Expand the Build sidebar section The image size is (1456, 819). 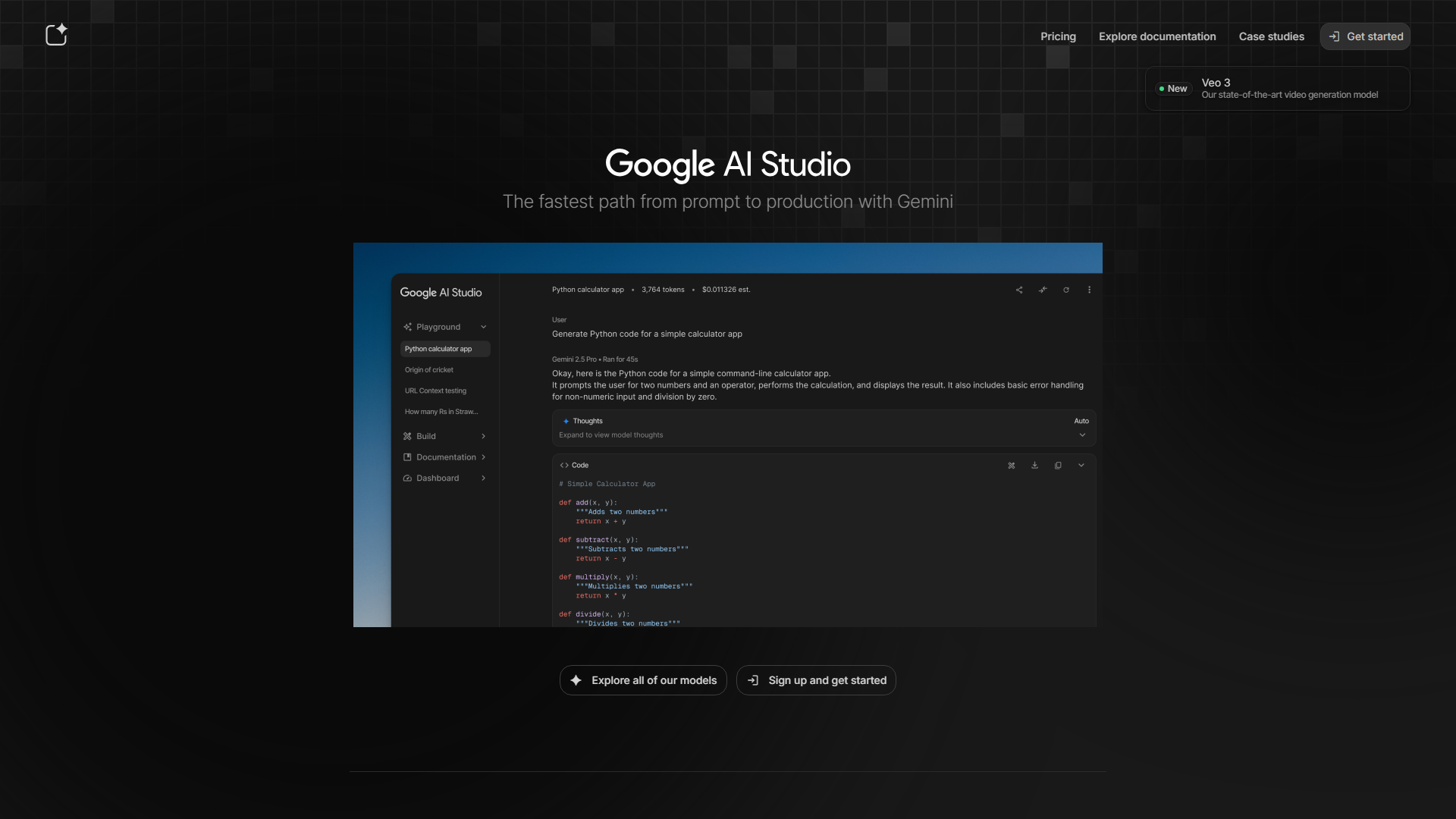(x=483, y=436)
